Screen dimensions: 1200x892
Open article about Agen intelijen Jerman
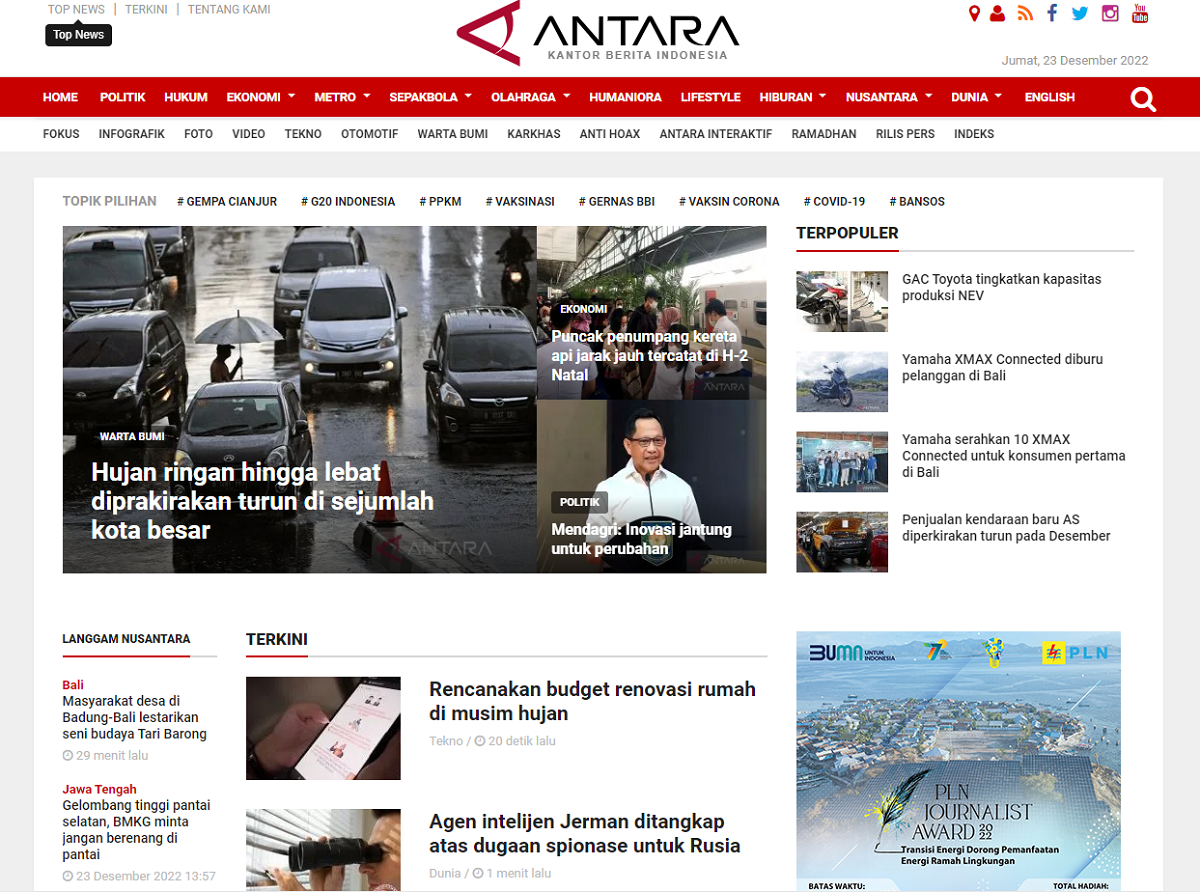584,833
